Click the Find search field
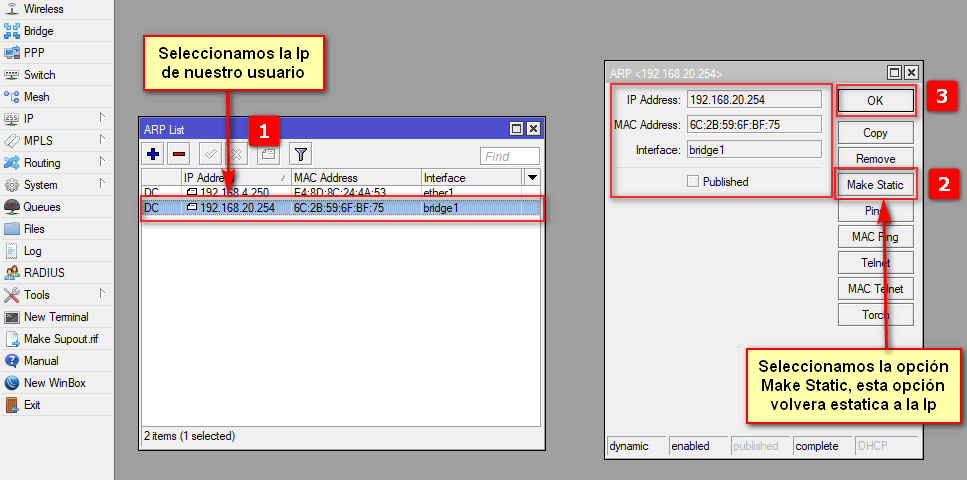Image resolution: width=967 pixels, height=480 pixels. (509, 156)
